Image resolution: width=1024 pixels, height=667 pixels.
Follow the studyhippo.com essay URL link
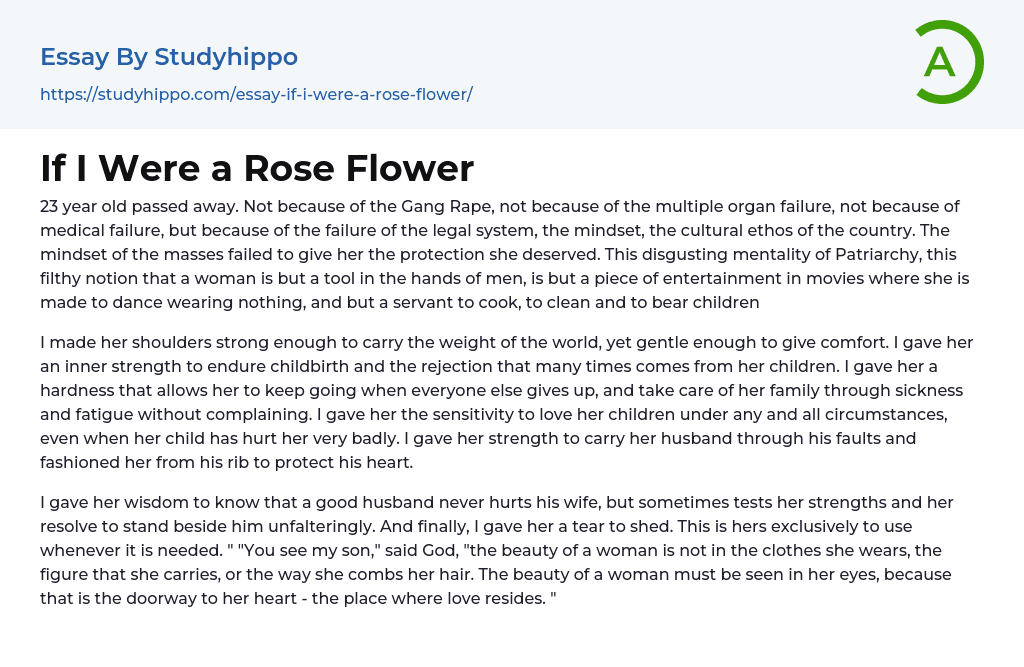click(x=256, y=94)
